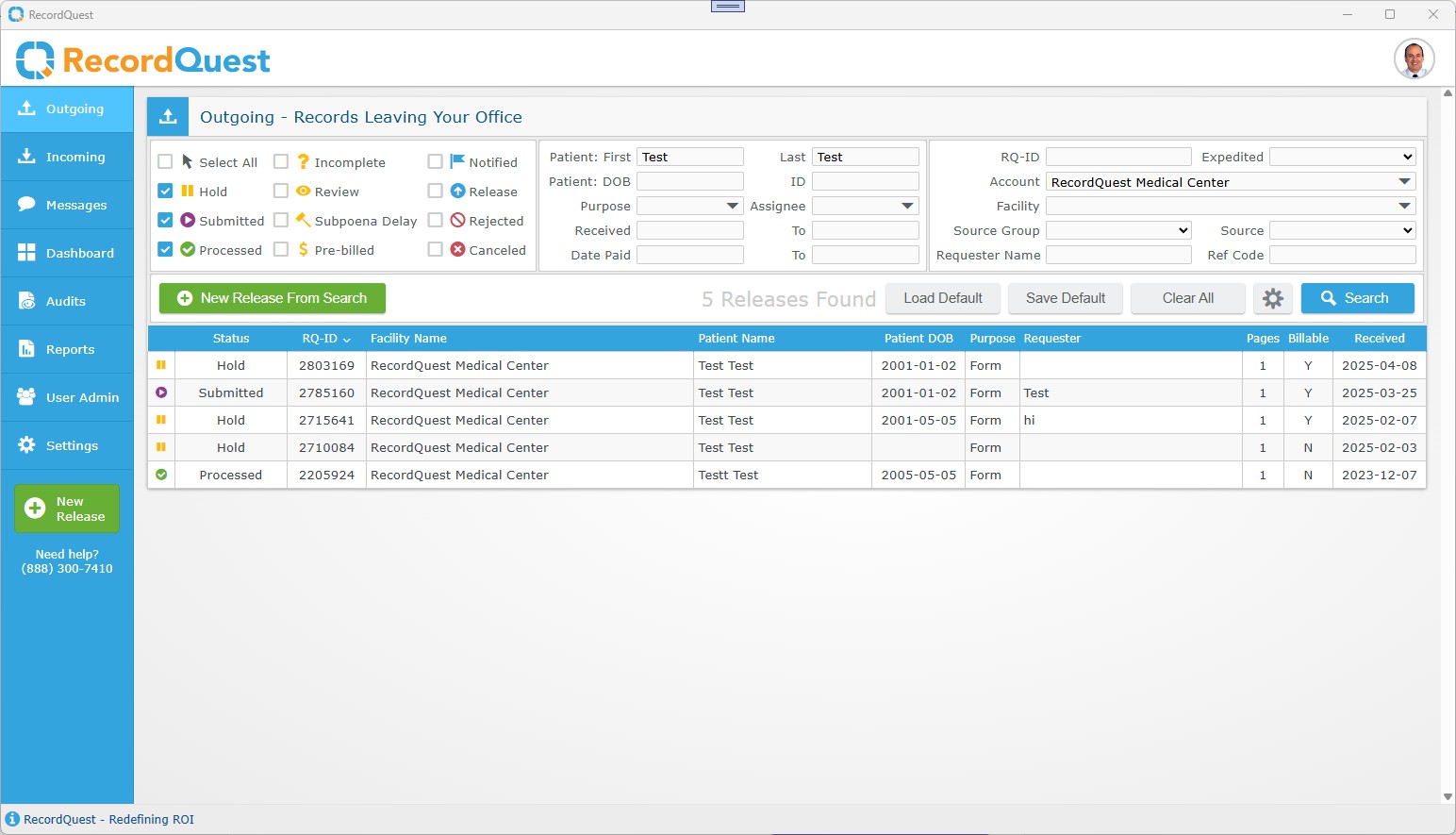The height and width of the screenshot is (835, 1456).
Task: Enable the Incomplete status filter
Action: [281, 161]
